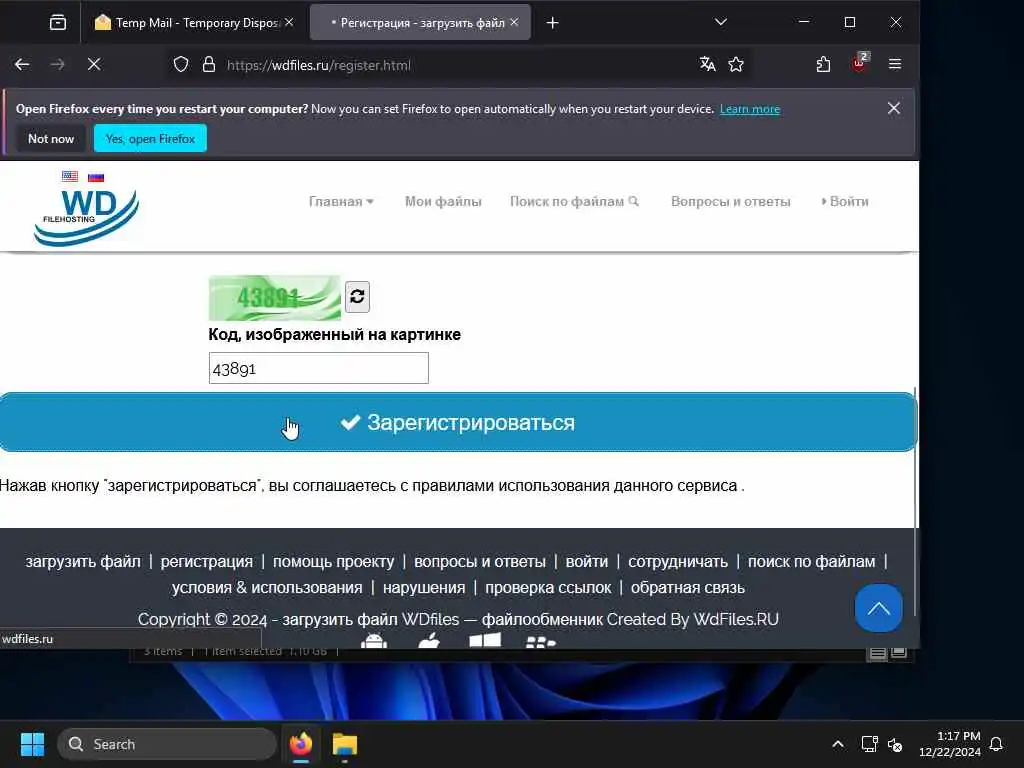Open the clock showing 1:17 PM

pos(950,744)
